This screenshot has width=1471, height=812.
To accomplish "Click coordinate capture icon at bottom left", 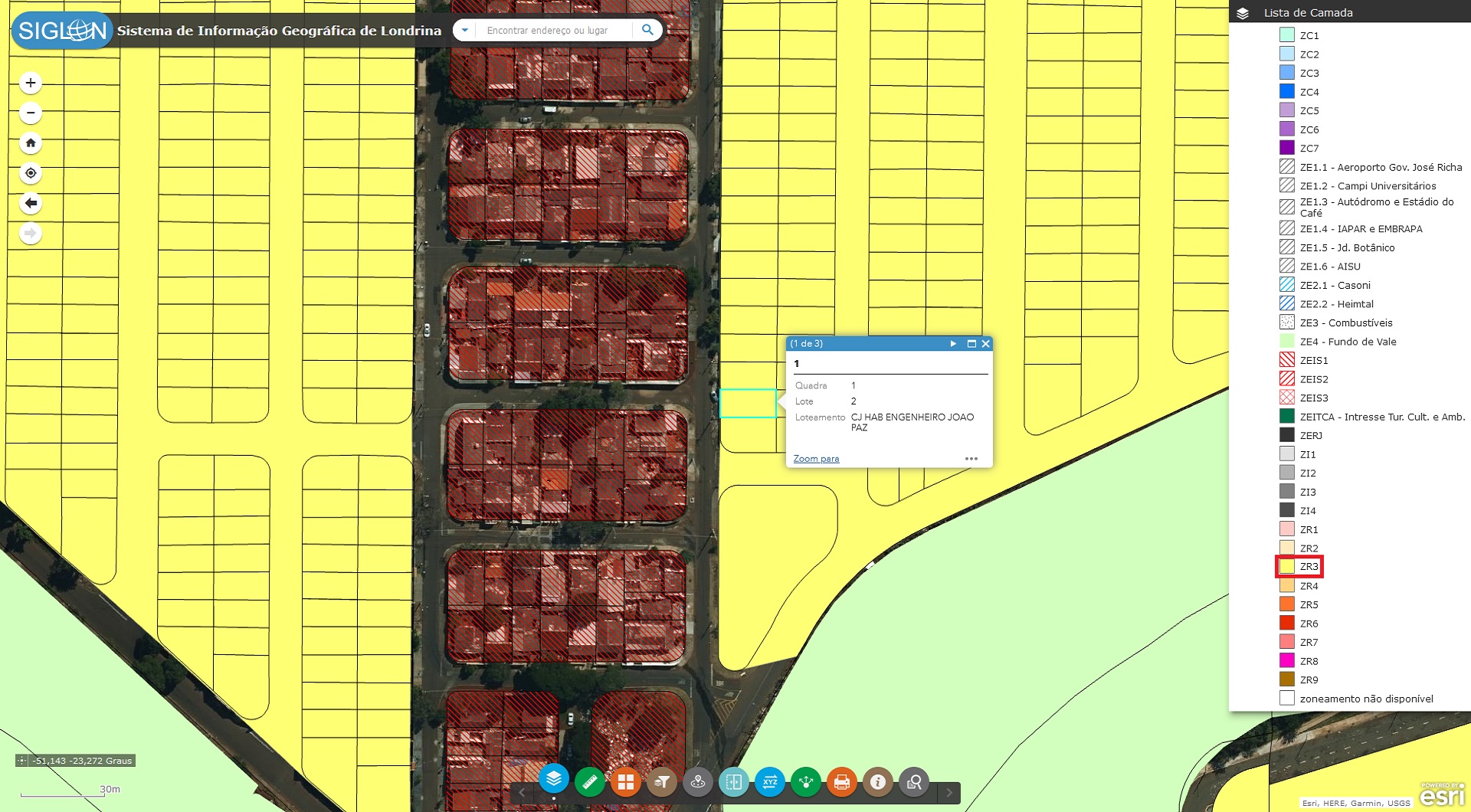I will [22, 761].
